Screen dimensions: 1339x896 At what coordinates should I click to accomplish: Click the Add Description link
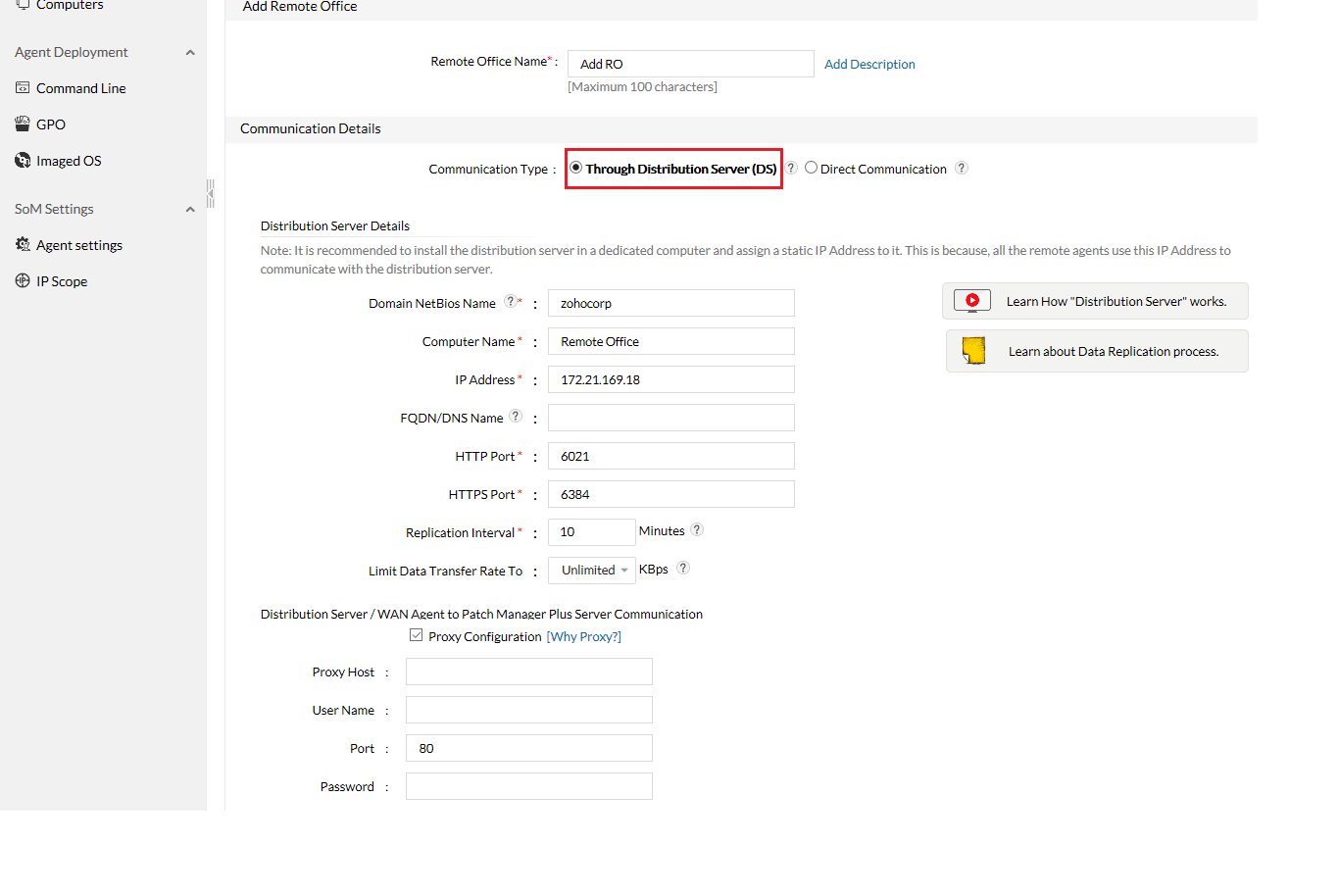(868, 64)
